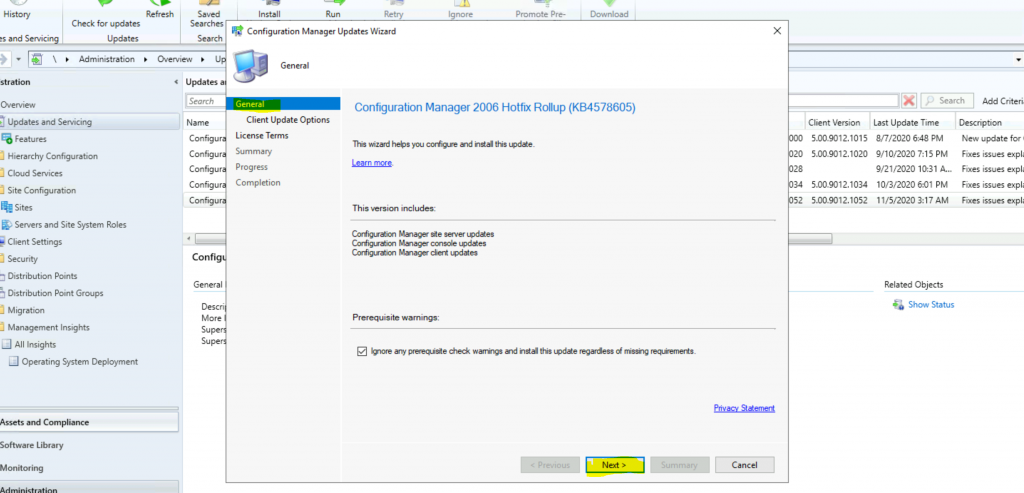
Task: Select All Insights node
Action: [35, 345]
